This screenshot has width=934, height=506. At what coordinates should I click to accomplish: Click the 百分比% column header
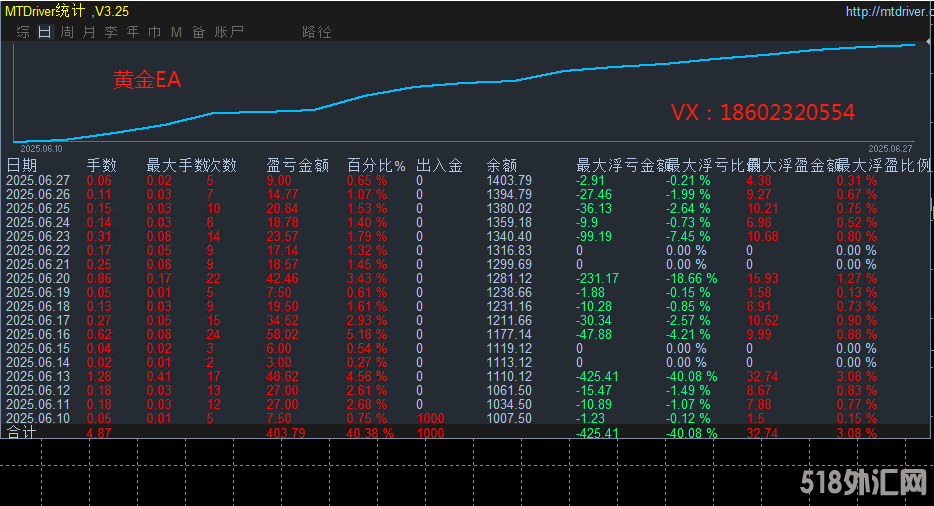click(x=376, y=165)
